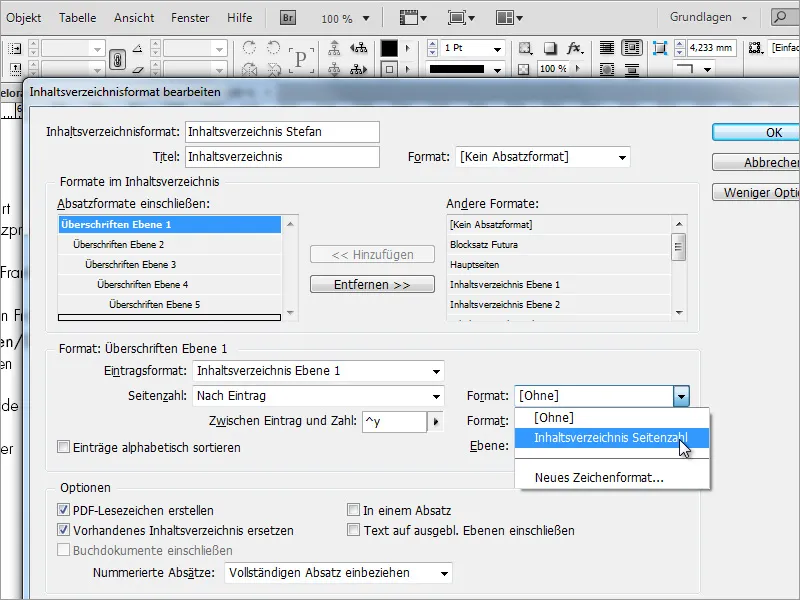The height and width of the screenshot is (600, 800).
Task: Select Inhaltsverzeichnis Seitenzahl in dropdown list
Action: coord(612,438)
